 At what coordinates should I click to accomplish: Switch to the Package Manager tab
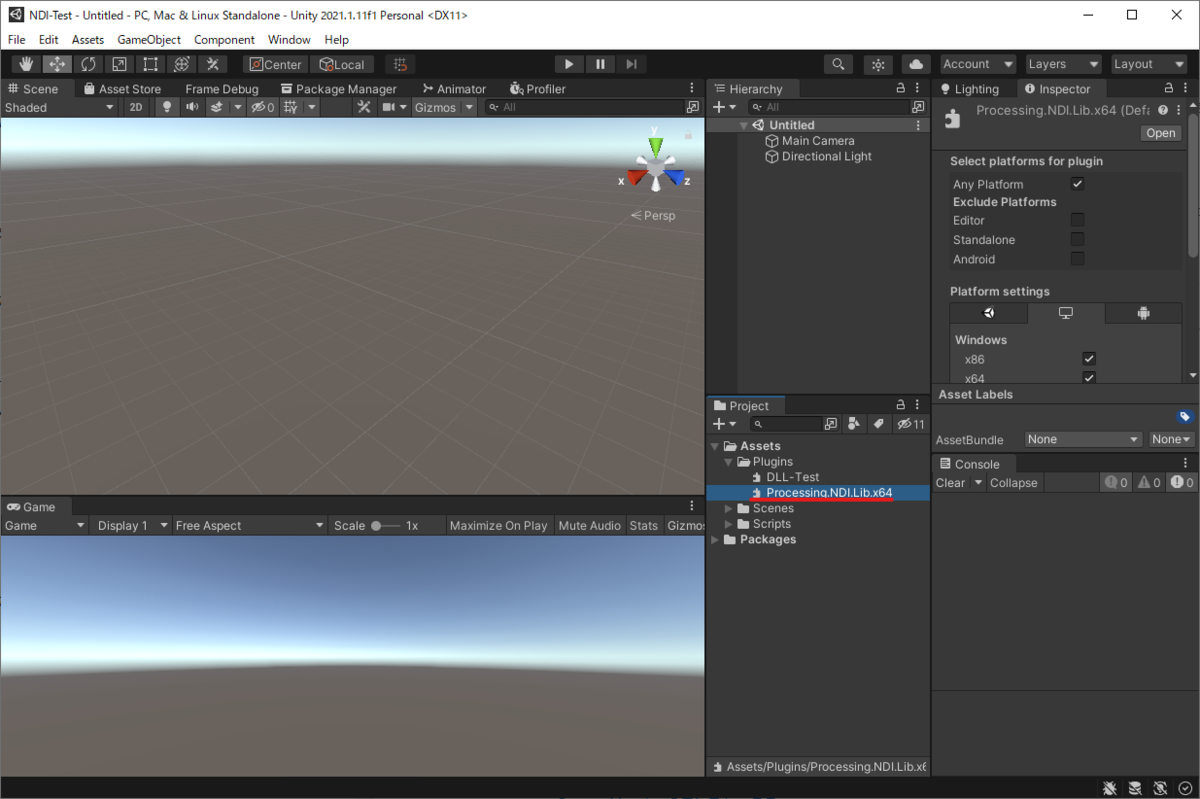tap(338, 89)
